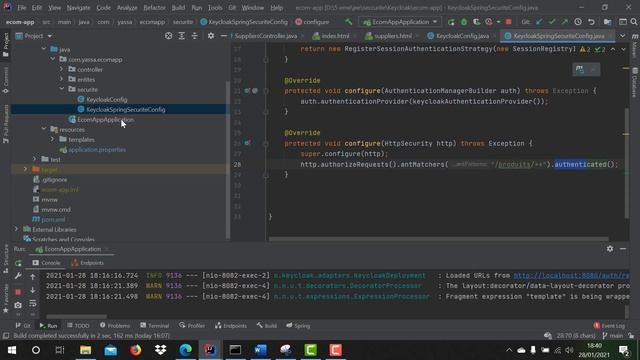Screen dimensions: 640x360
Task: Open the Refactor menu
Action: click(x=154, y=8)
